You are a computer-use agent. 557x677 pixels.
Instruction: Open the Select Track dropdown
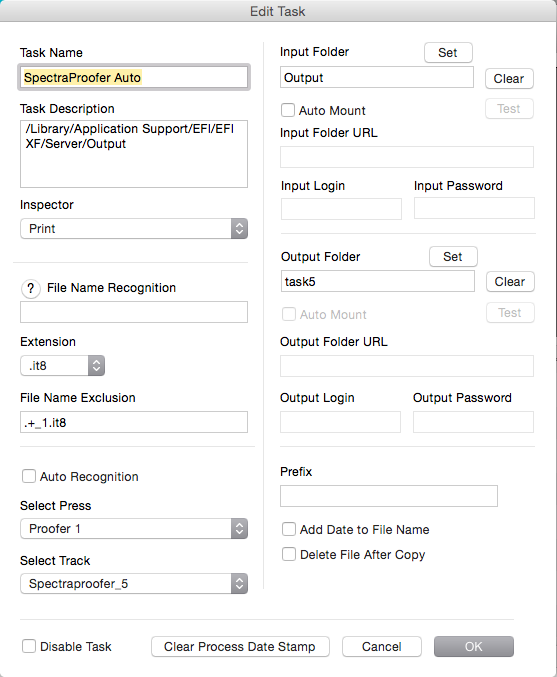point(134,584)
